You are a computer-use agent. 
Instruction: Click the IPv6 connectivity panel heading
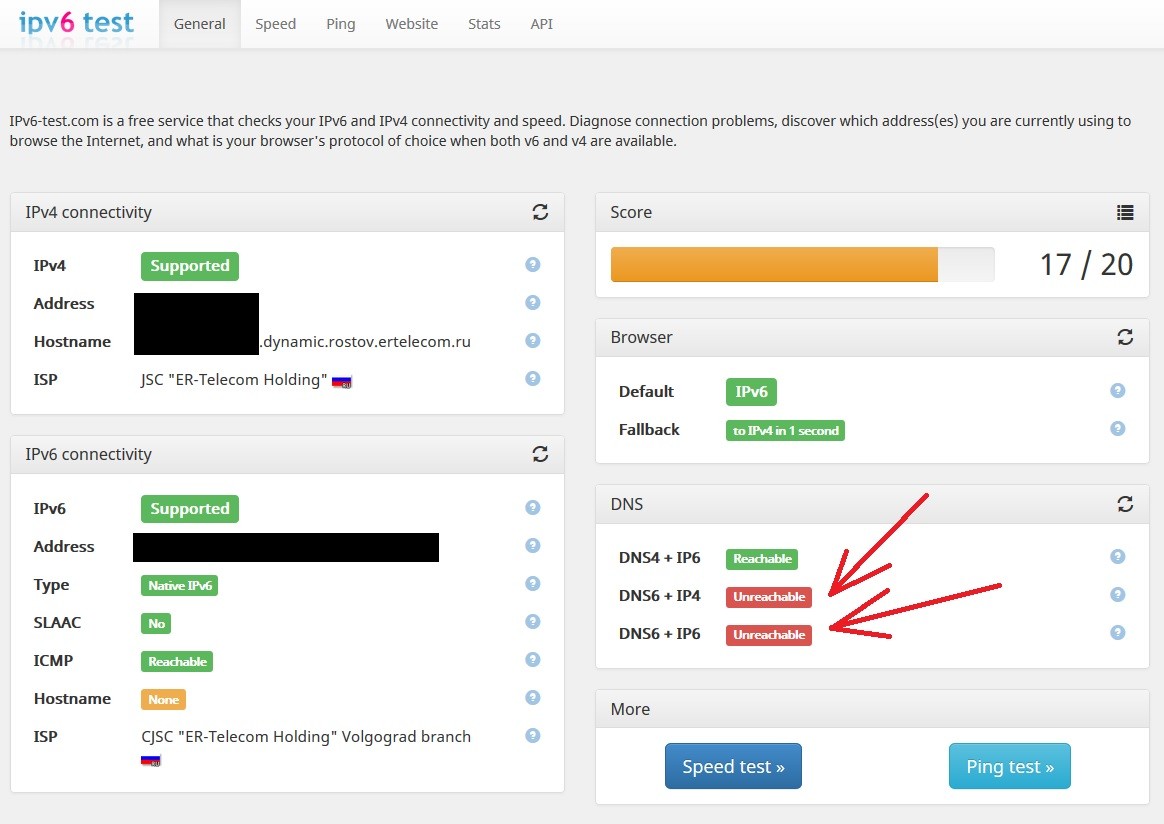pyautogui.click(x=88, y=454)
